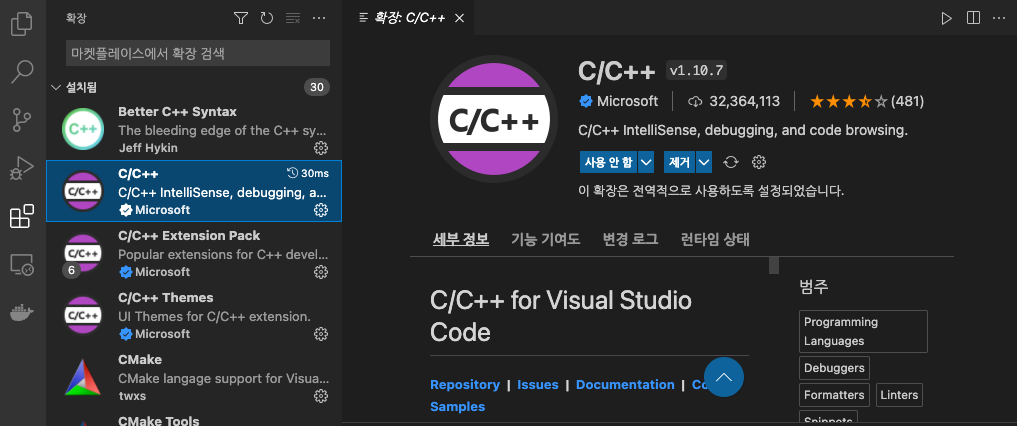Click the 32,364,113 install count

[x=734, y=101]
